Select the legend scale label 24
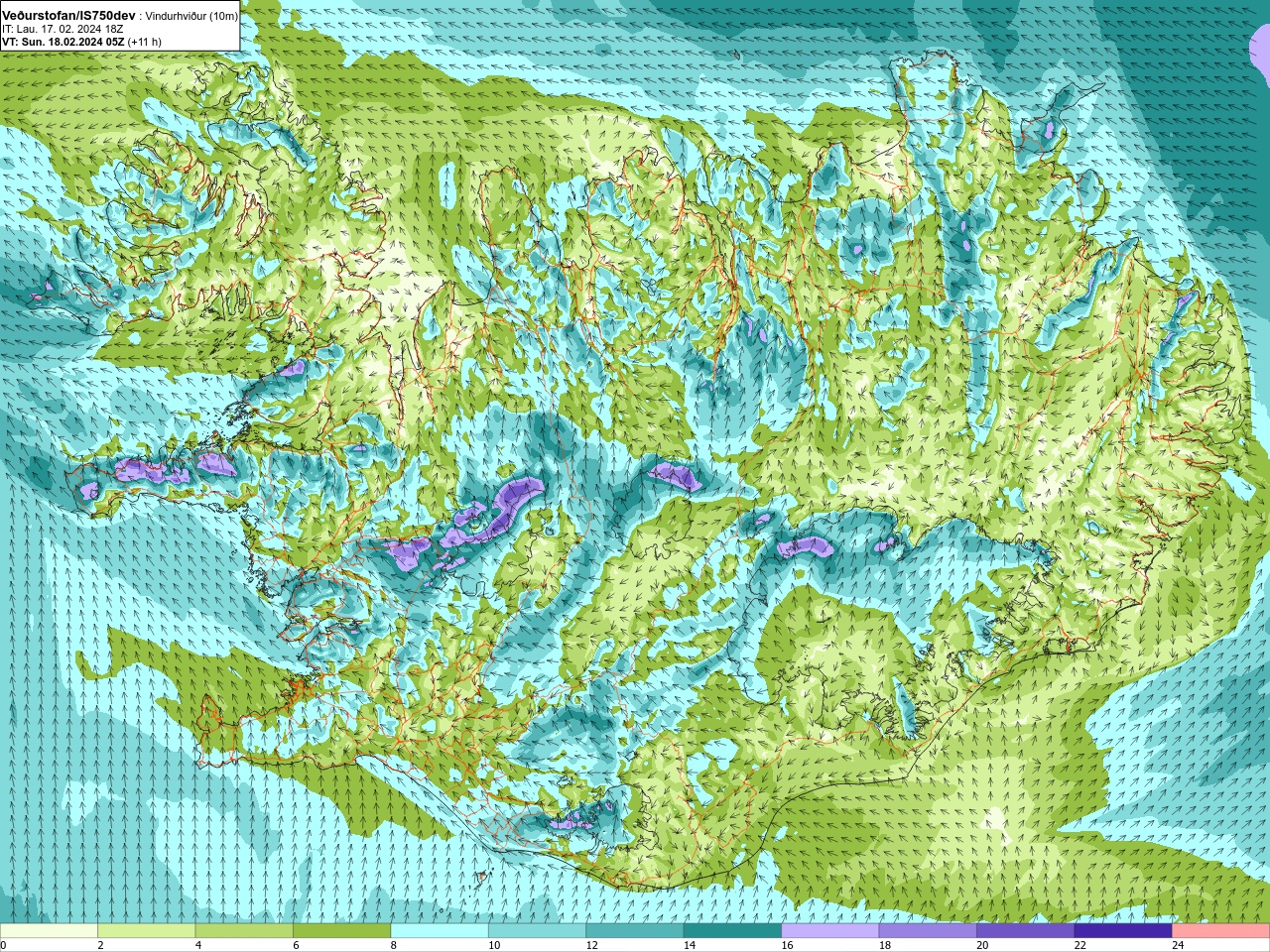1270x952 pixels. pos(1178,945)
